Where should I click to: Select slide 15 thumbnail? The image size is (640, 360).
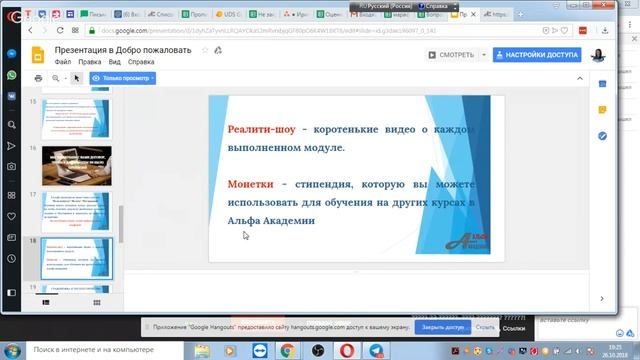pyautogui.click(x=76, y=119)
